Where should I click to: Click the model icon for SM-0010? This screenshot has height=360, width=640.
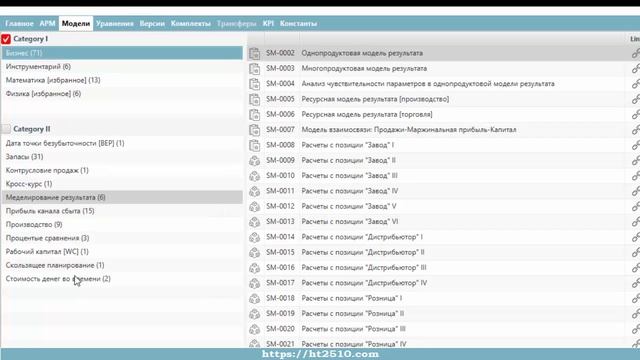254,176
